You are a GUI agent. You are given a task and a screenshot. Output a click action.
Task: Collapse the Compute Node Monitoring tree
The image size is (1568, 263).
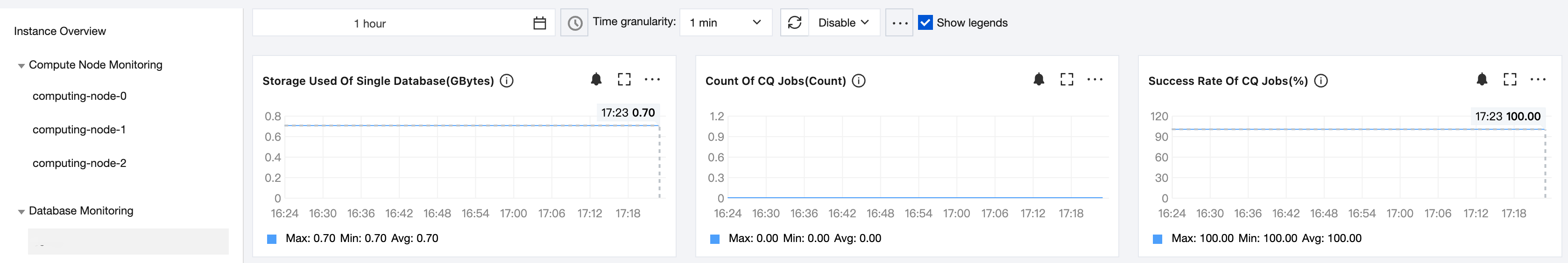[21, 66]
